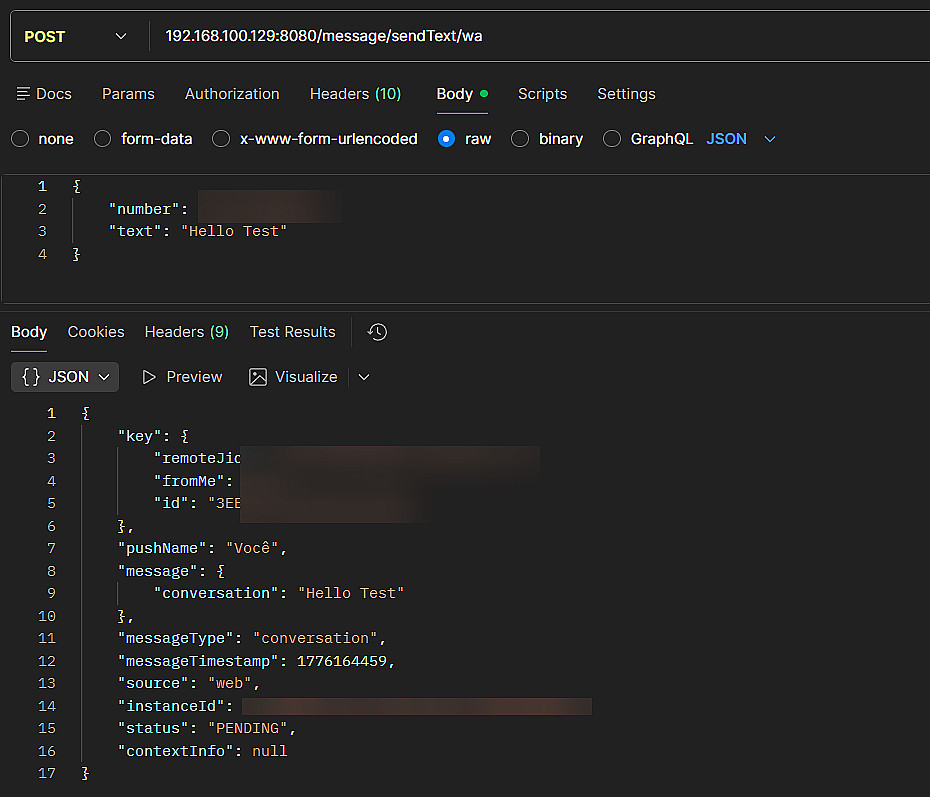Expand the raw JSON language dropdown
930x797 pixels.
pos(770,139)
